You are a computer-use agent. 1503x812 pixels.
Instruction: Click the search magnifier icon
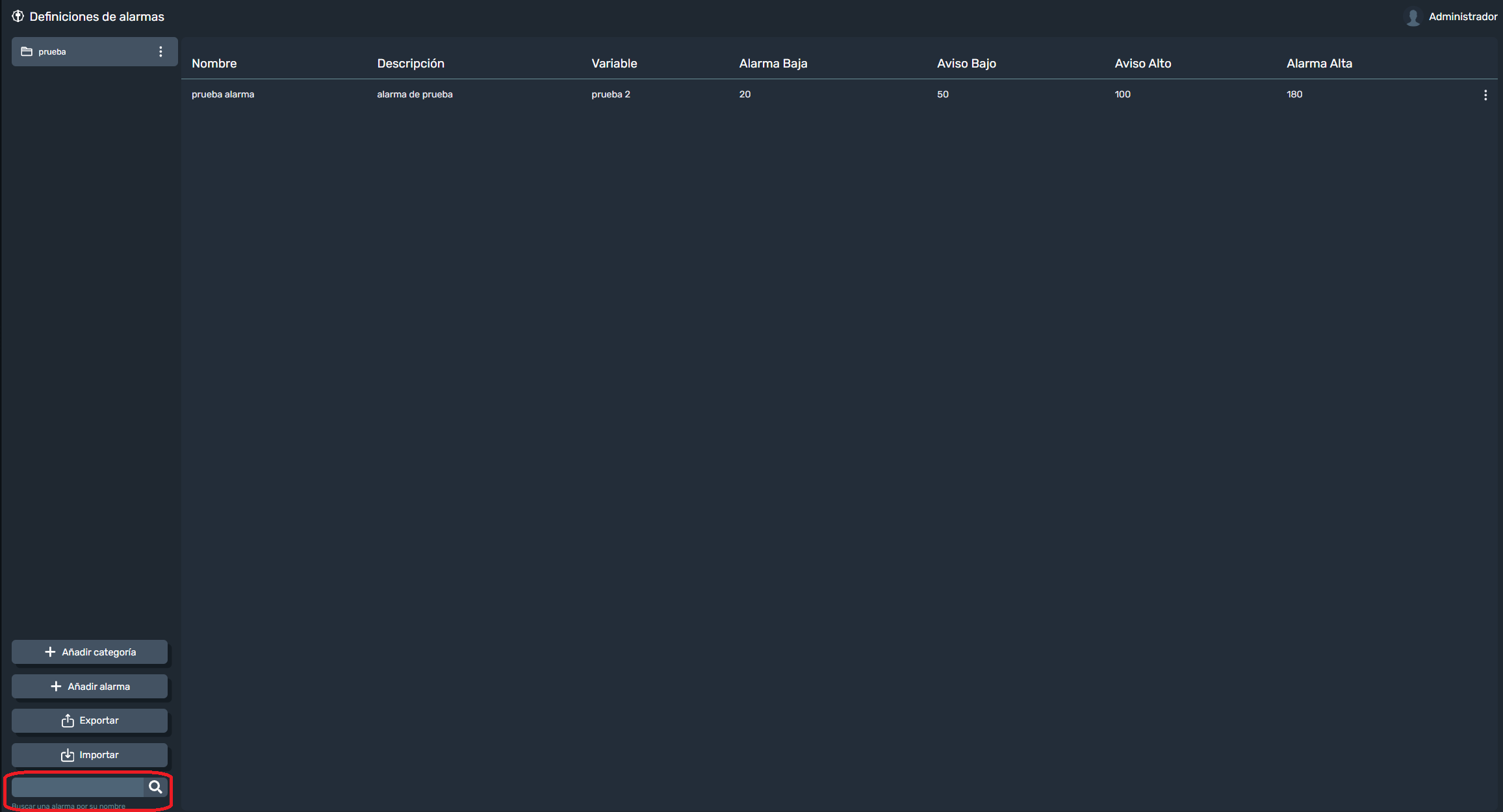155,787
